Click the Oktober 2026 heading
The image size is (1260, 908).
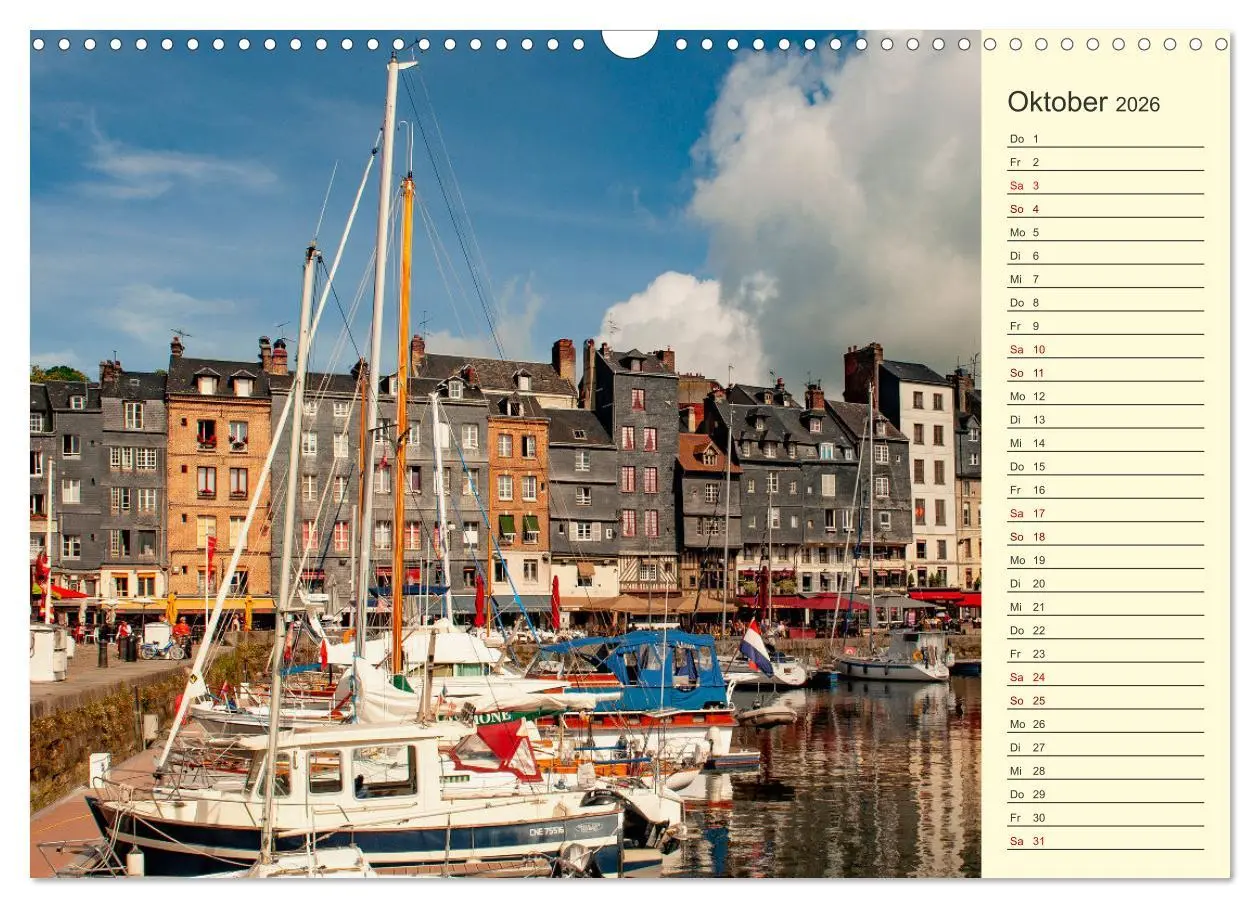pyautogui.click(x=1083, y=102)
